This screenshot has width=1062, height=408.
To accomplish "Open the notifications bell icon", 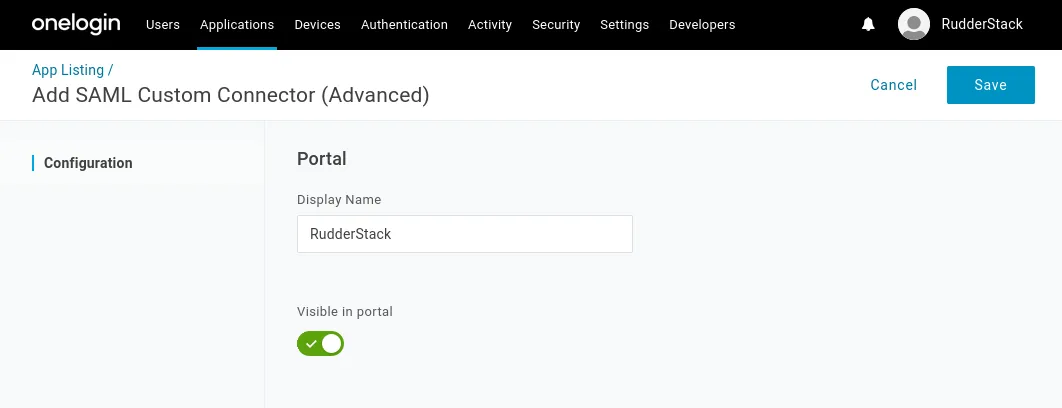I will click(868, 24).
